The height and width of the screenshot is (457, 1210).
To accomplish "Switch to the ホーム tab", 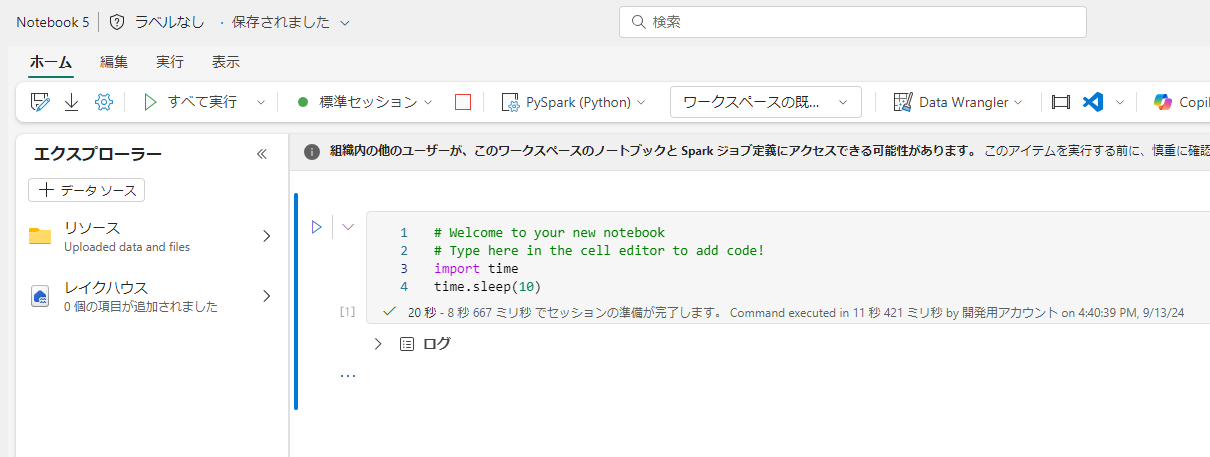I will pos(50,62).
